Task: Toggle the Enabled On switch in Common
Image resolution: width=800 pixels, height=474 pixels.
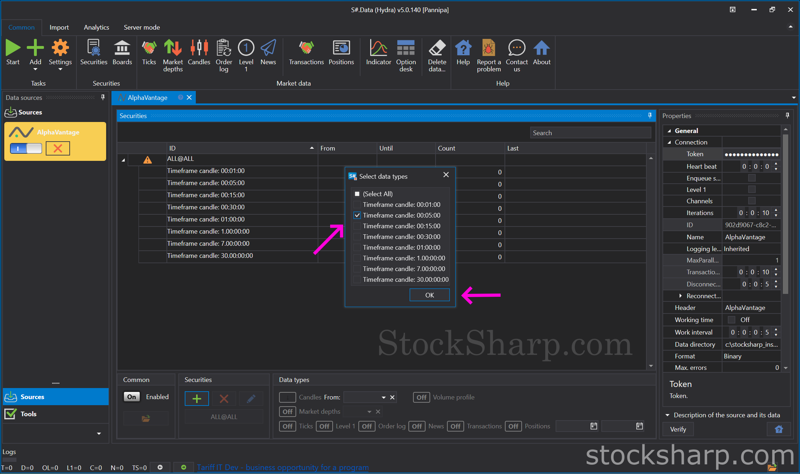Action: click(x=132, y=397)
